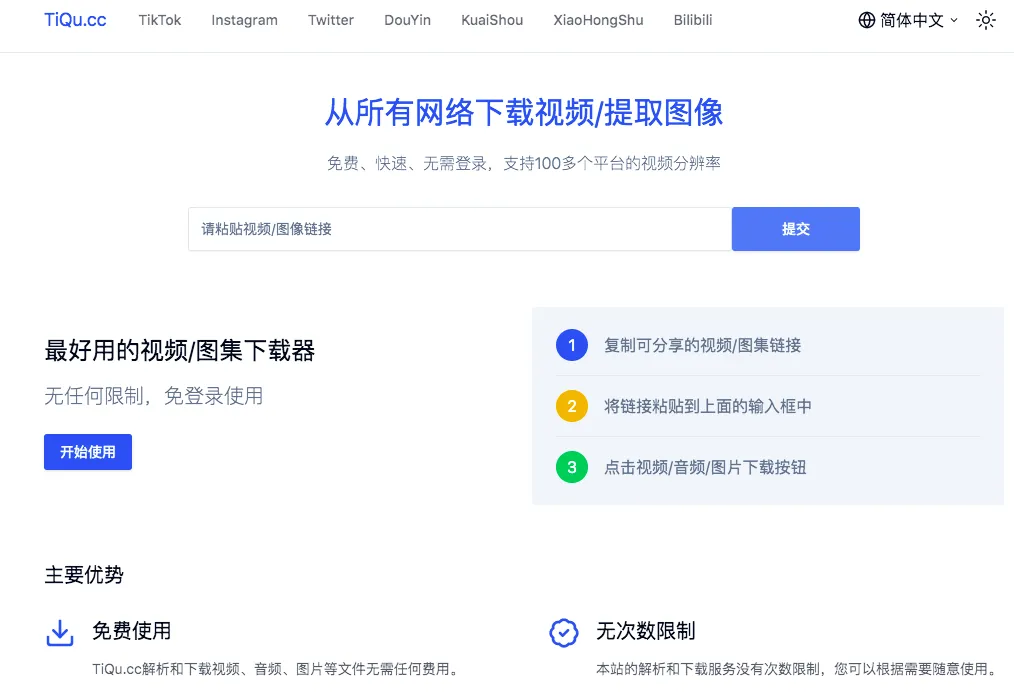Click the badge icon beside 无次数限制

click(564, 632)
